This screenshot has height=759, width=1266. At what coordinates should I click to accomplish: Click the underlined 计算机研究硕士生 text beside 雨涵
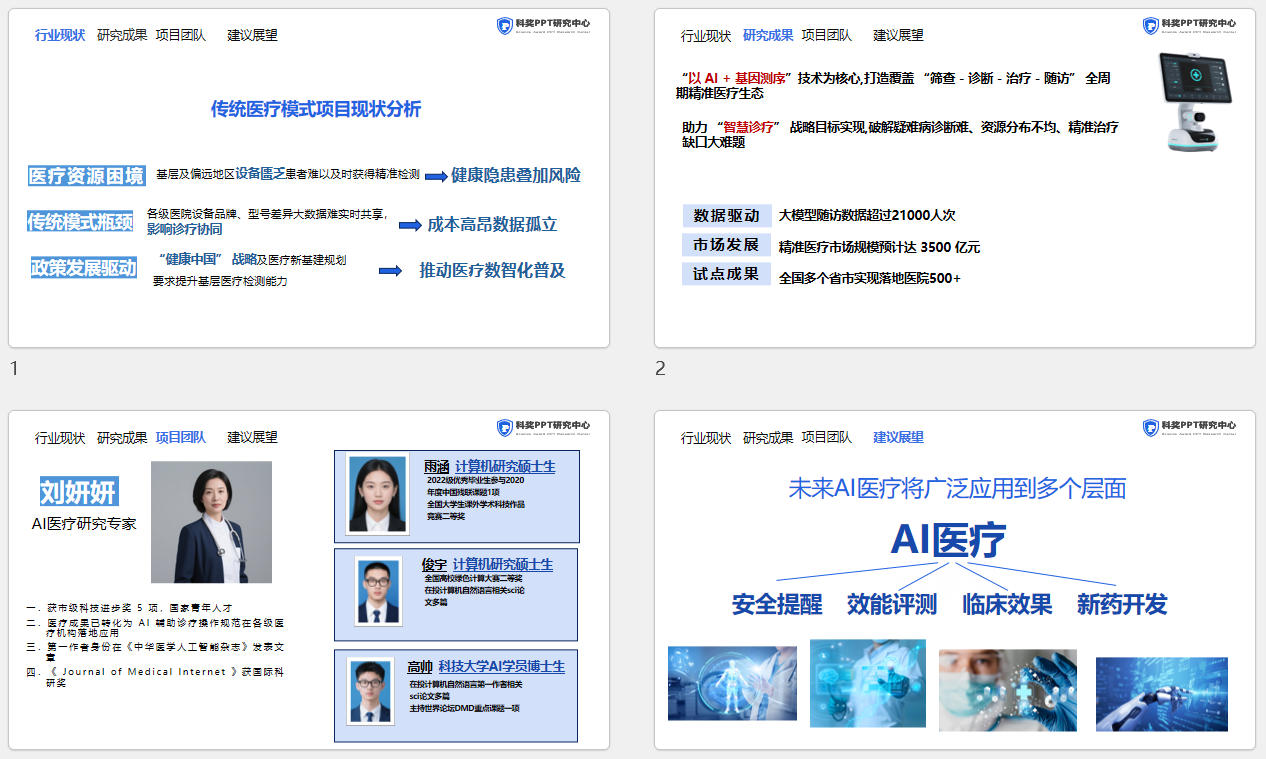click(505, 467)
